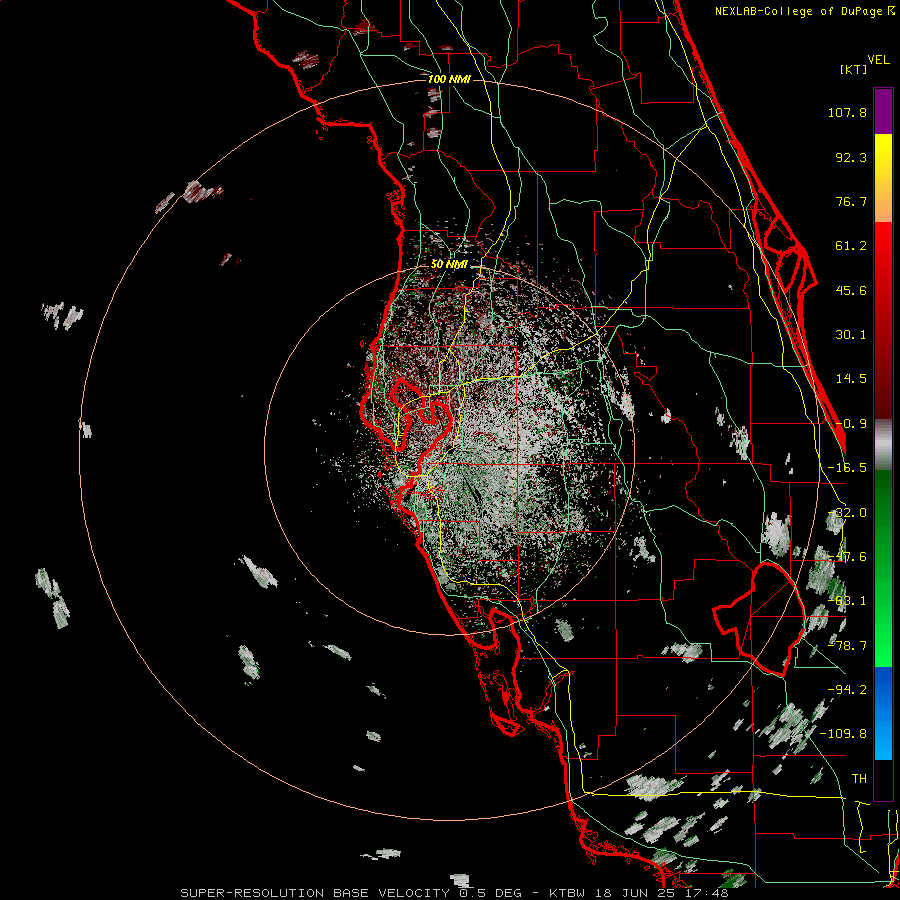The height and width of the screenshot is (900, 900).
Task: Click the TH threshold label in legend
Action: (859, 779)
